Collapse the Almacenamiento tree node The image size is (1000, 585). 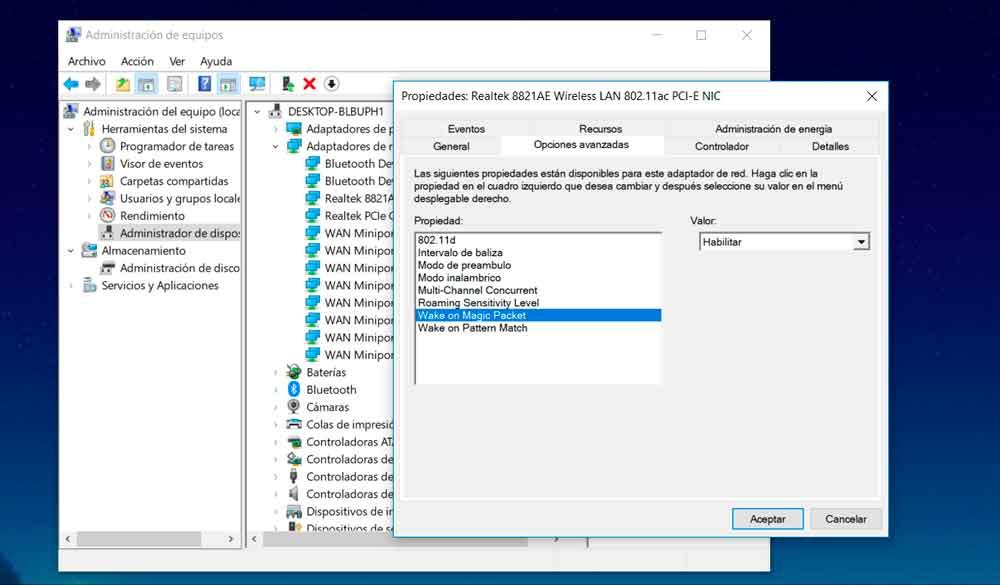click(70, 251)
